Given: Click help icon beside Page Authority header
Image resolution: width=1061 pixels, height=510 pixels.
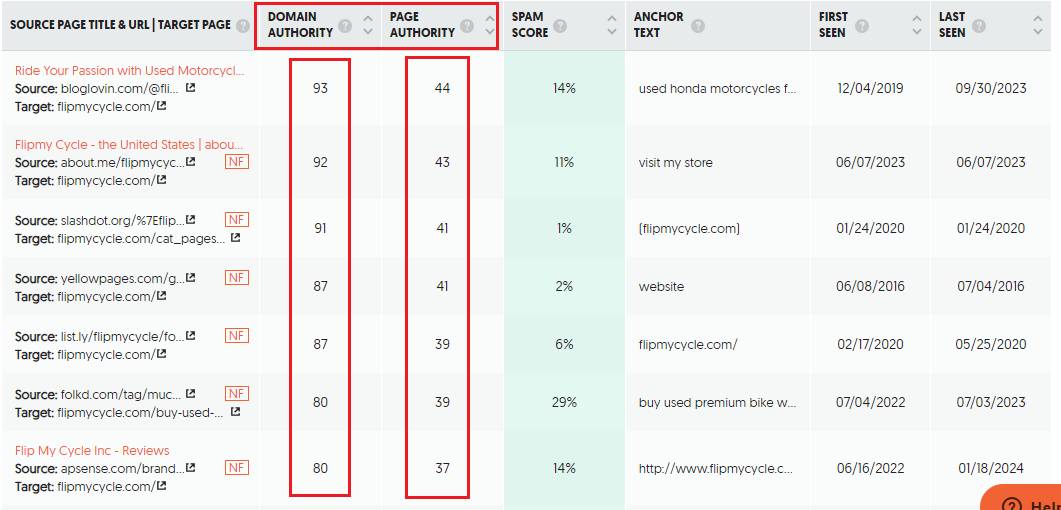Looking at the screenshot, I should click(x=467, y=26).
